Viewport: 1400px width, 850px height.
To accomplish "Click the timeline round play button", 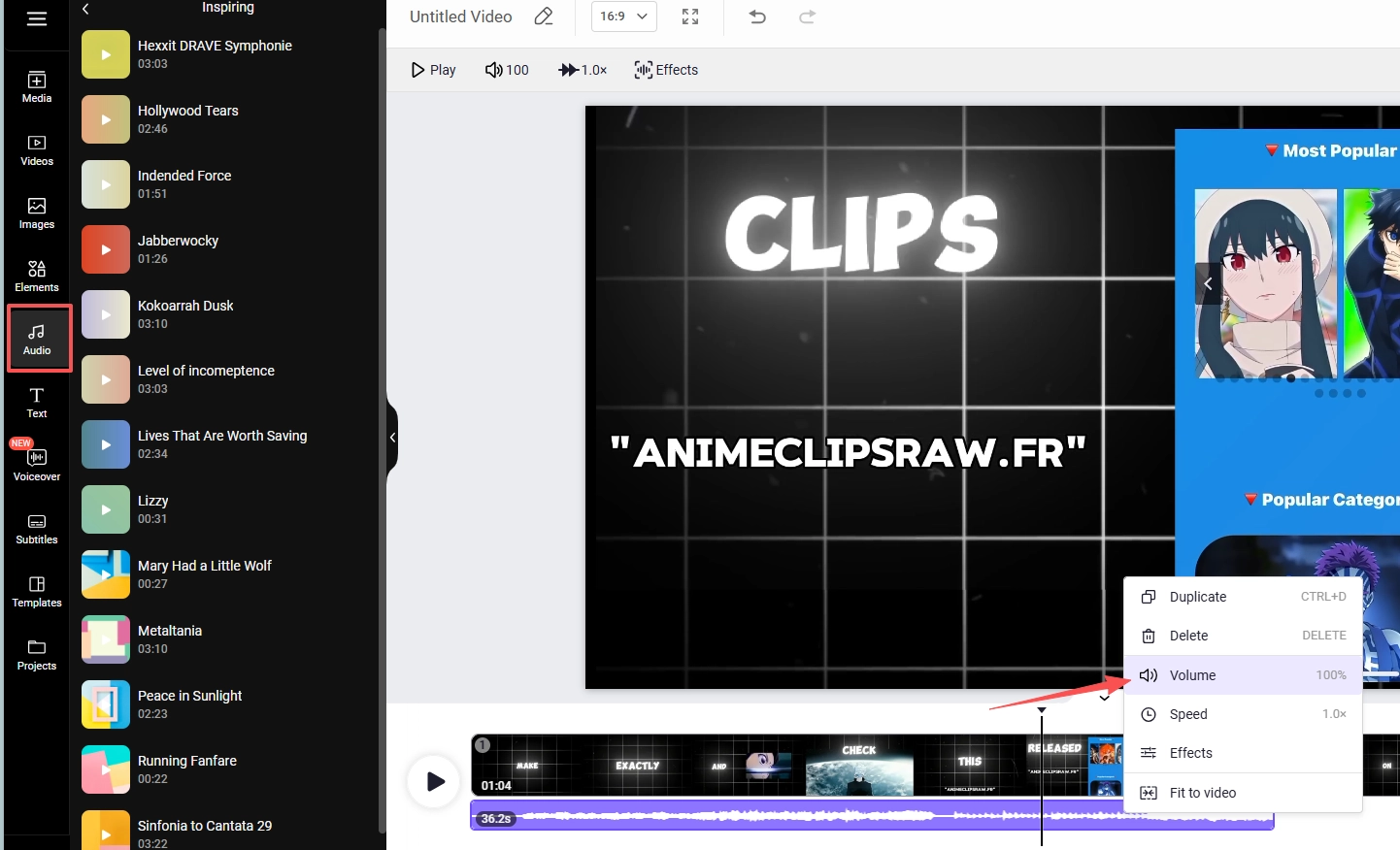I will (434, 781).
